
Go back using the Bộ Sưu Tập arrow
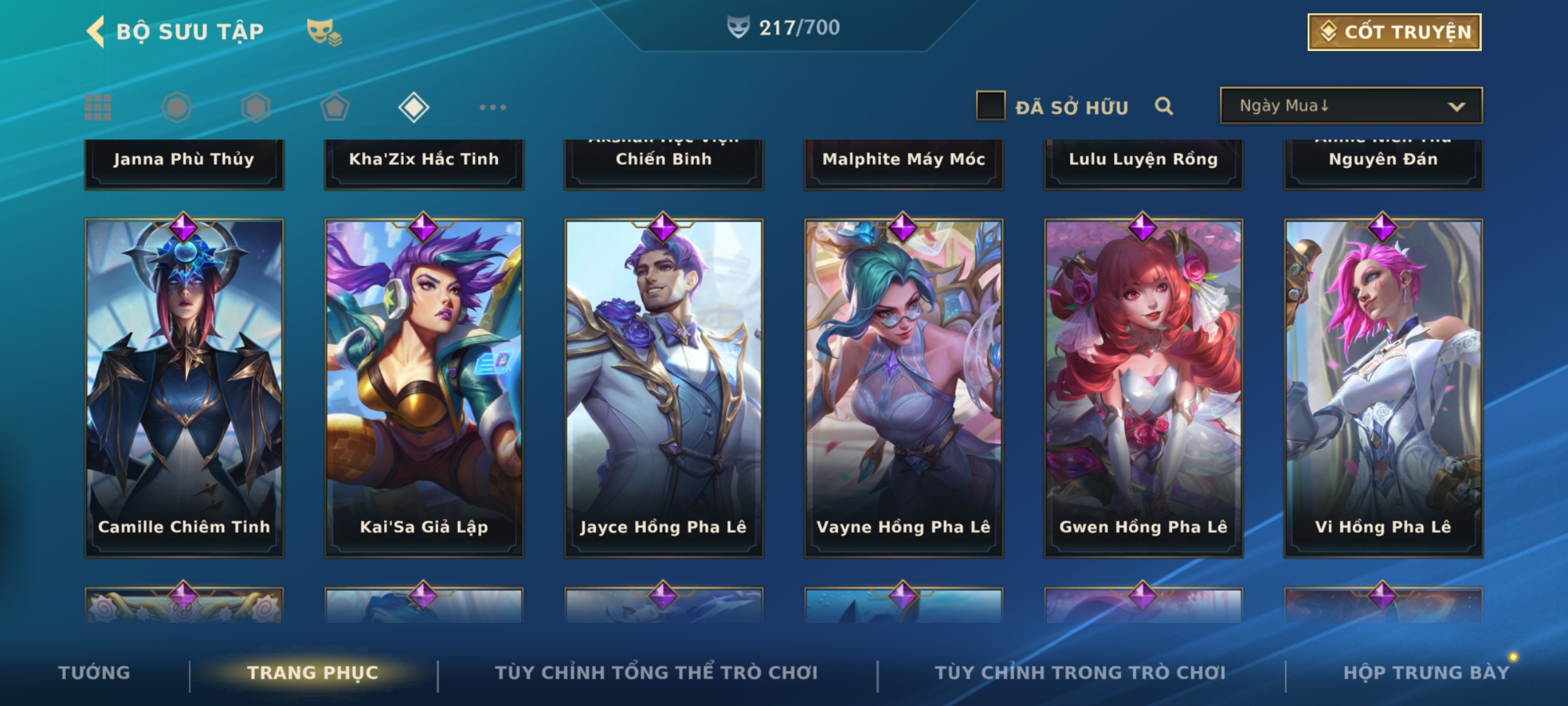click(x=95, y=31)
